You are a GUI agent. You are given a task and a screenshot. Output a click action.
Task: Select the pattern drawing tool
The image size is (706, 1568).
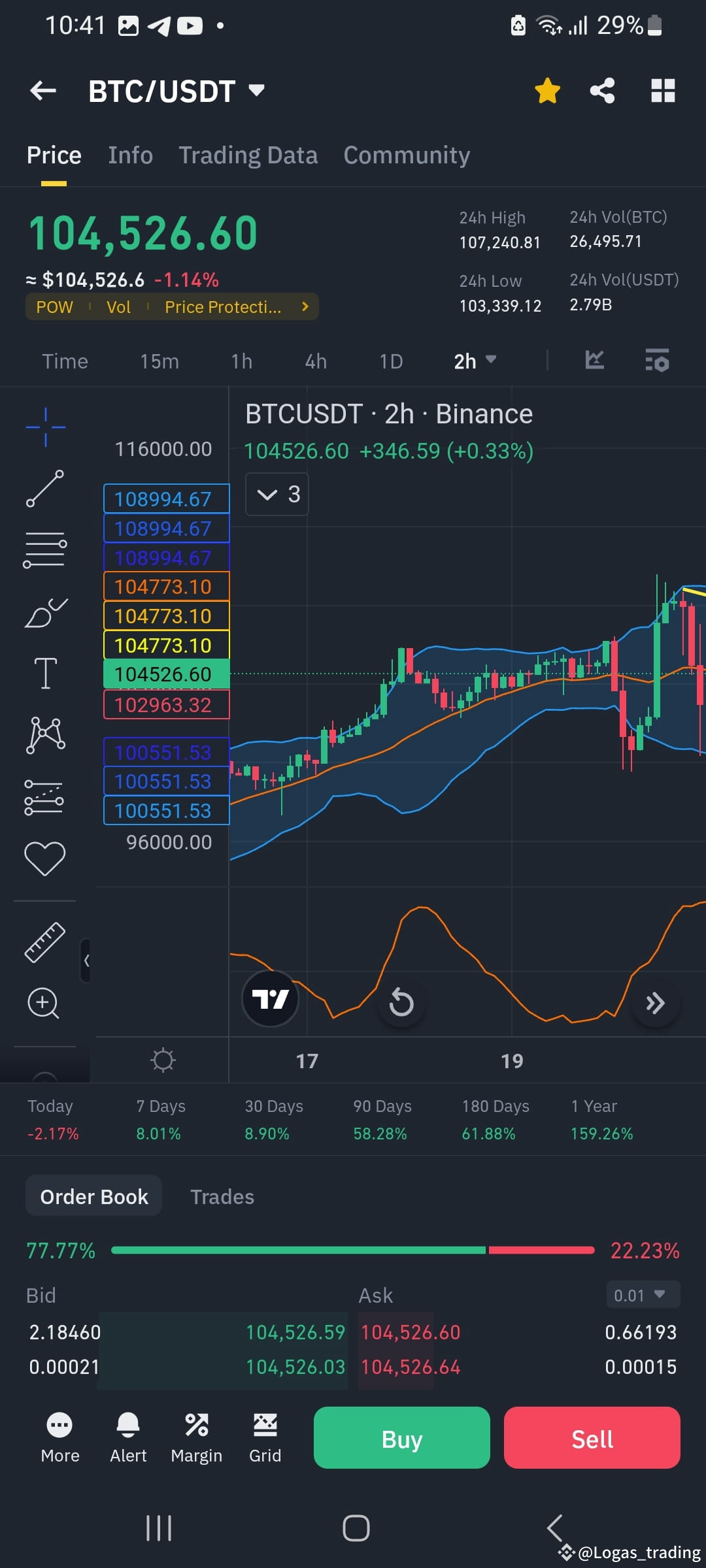coord(45,735)
